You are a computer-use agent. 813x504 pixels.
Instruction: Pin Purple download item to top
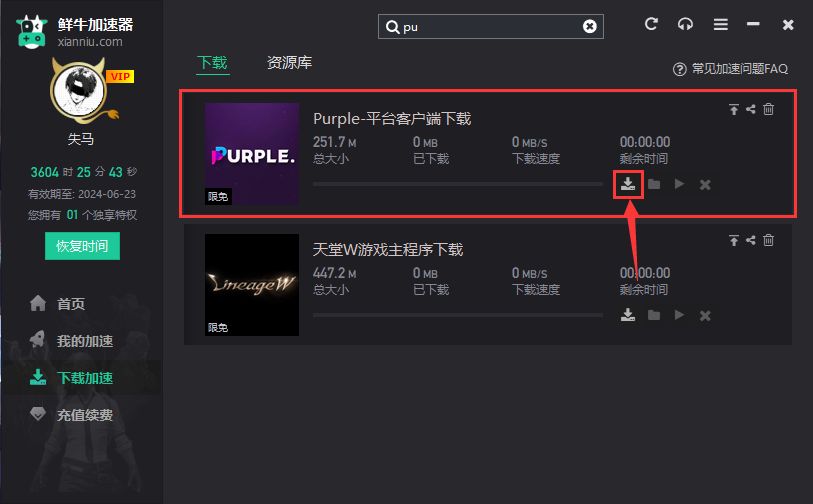click(x=734, y=109)
